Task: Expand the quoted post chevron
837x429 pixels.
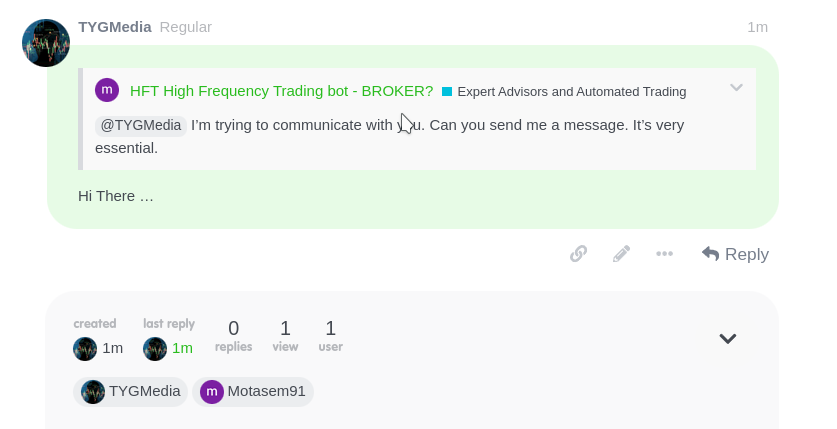Action: (736, 88)
